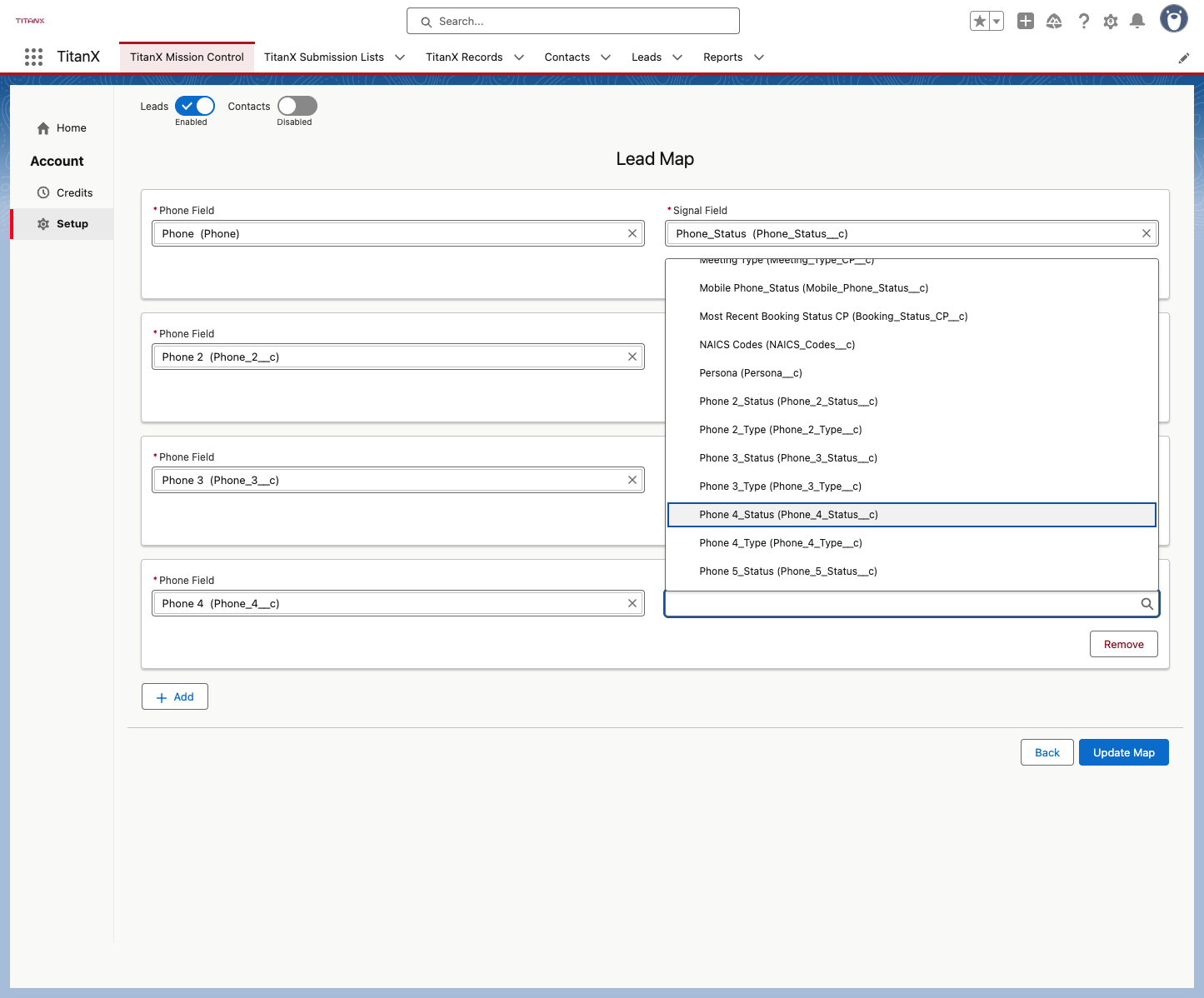The height and width of the screenshot is (998, 1204).
Task: Clear the Phone 2 field selection
Action: (x=632, y=357)
